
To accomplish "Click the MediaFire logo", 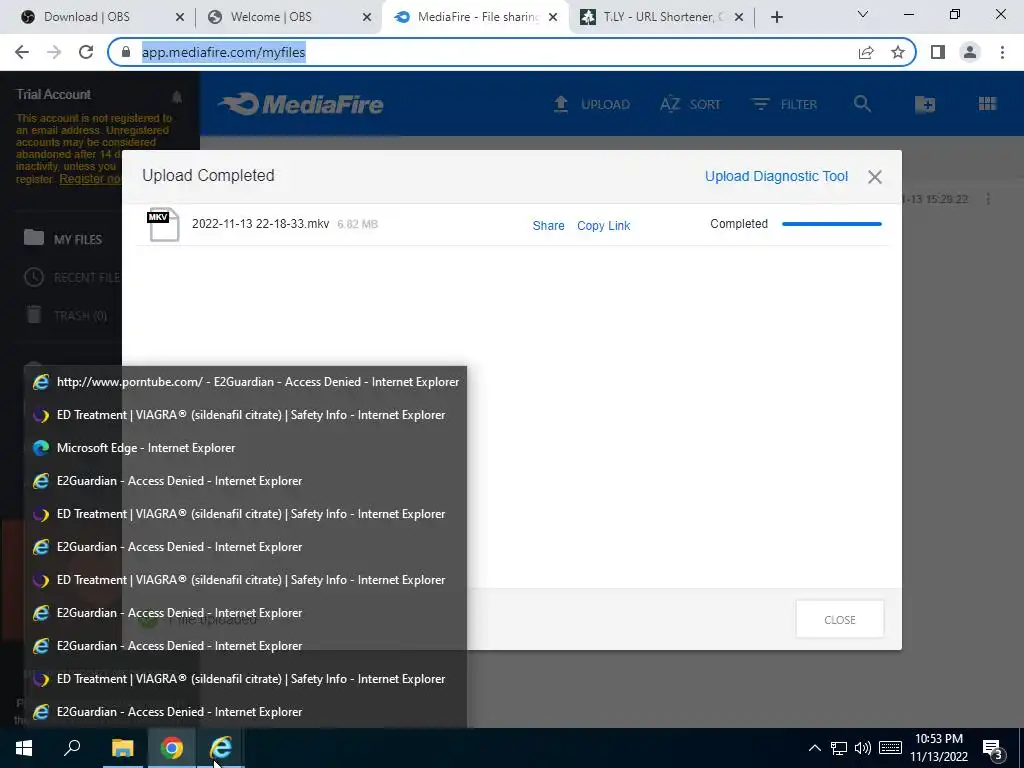I will click(301, 104).
